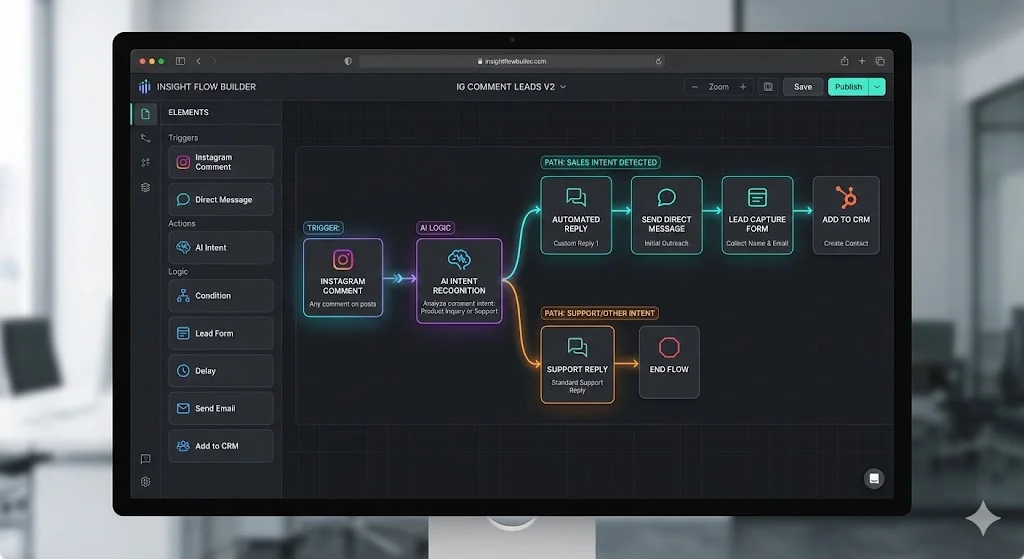Click the Actions section heading
This screenshot has width=1024, height=559.
pyautogui.click(x=182, y=223)
